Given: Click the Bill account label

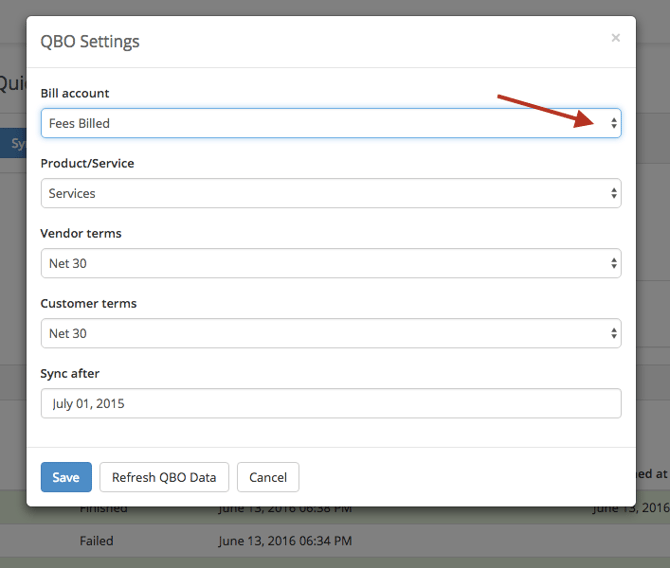Looking at the screenshot, I should pyautogui.click(x=75, y=93).
